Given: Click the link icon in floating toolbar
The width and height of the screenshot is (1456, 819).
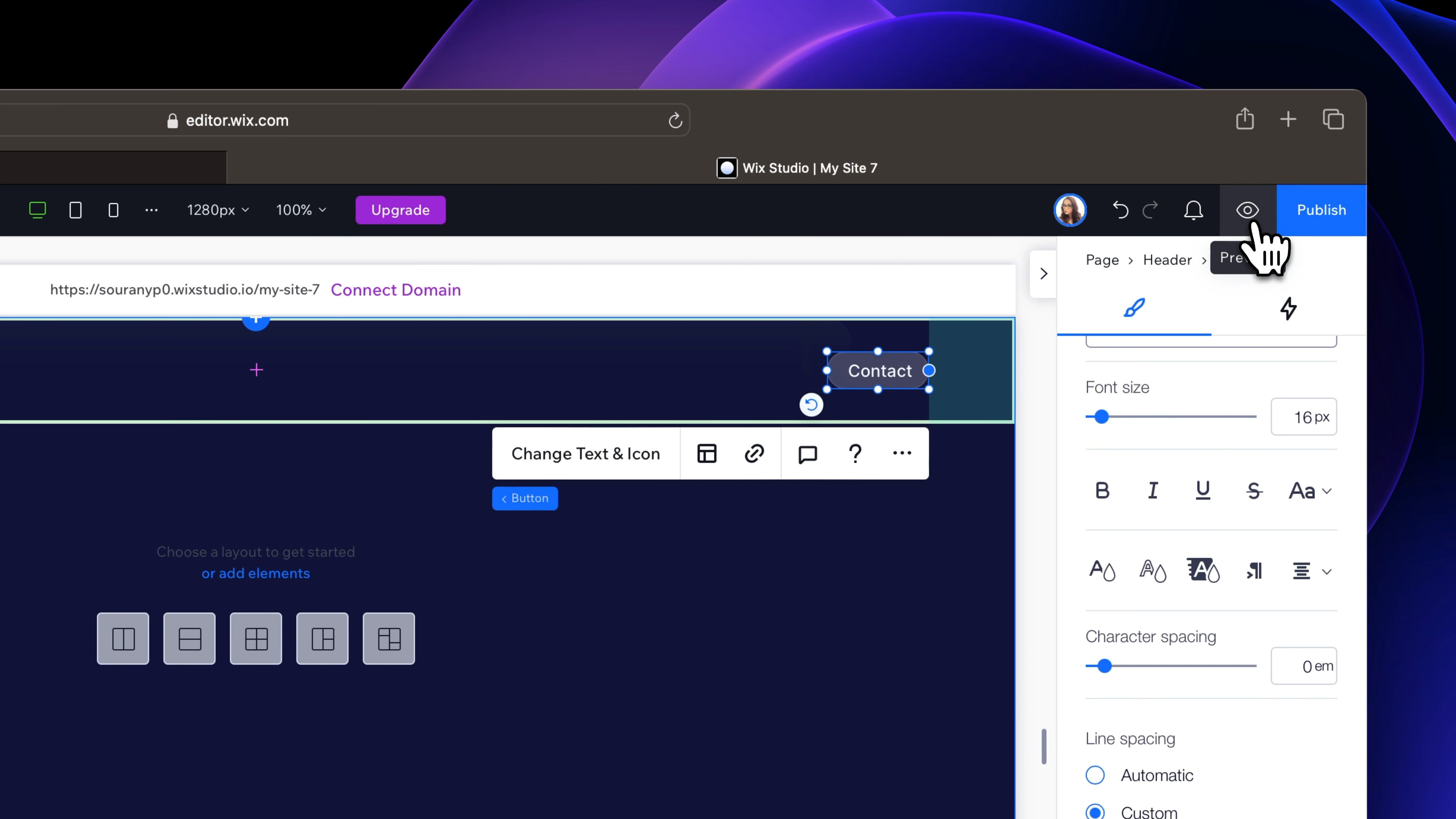Looking at the screenshot, I should 754,454.
